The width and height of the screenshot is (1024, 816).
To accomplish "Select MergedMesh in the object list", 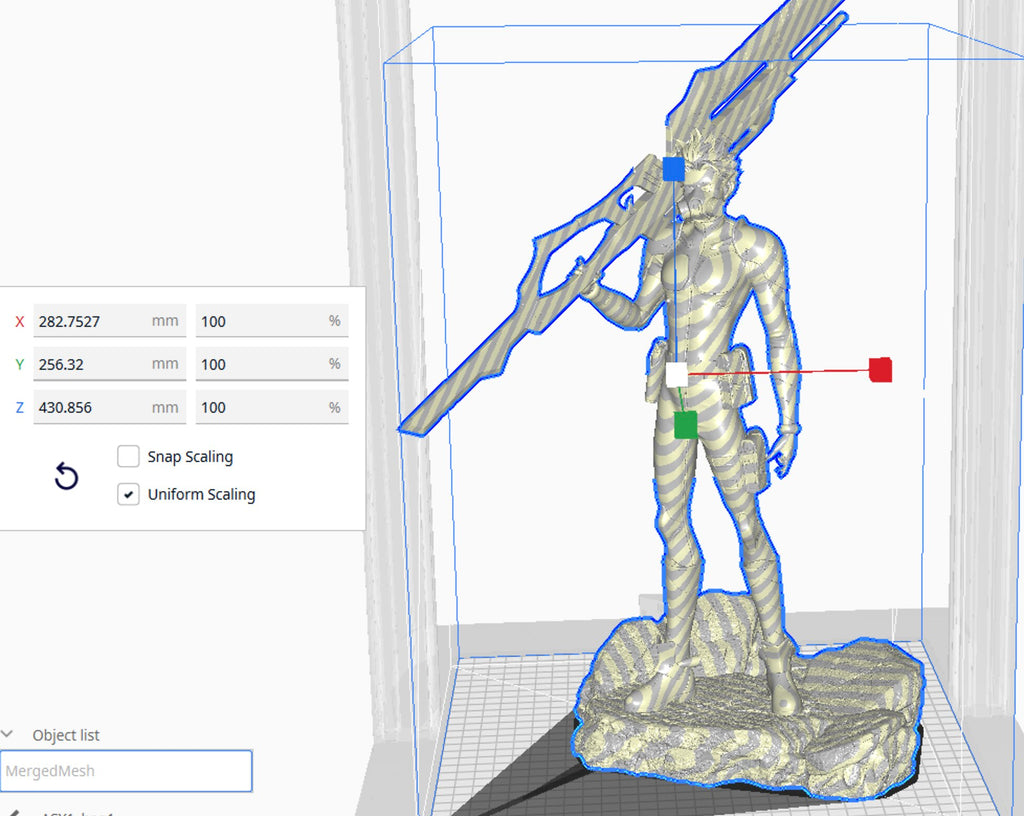I will coord(126,771).
